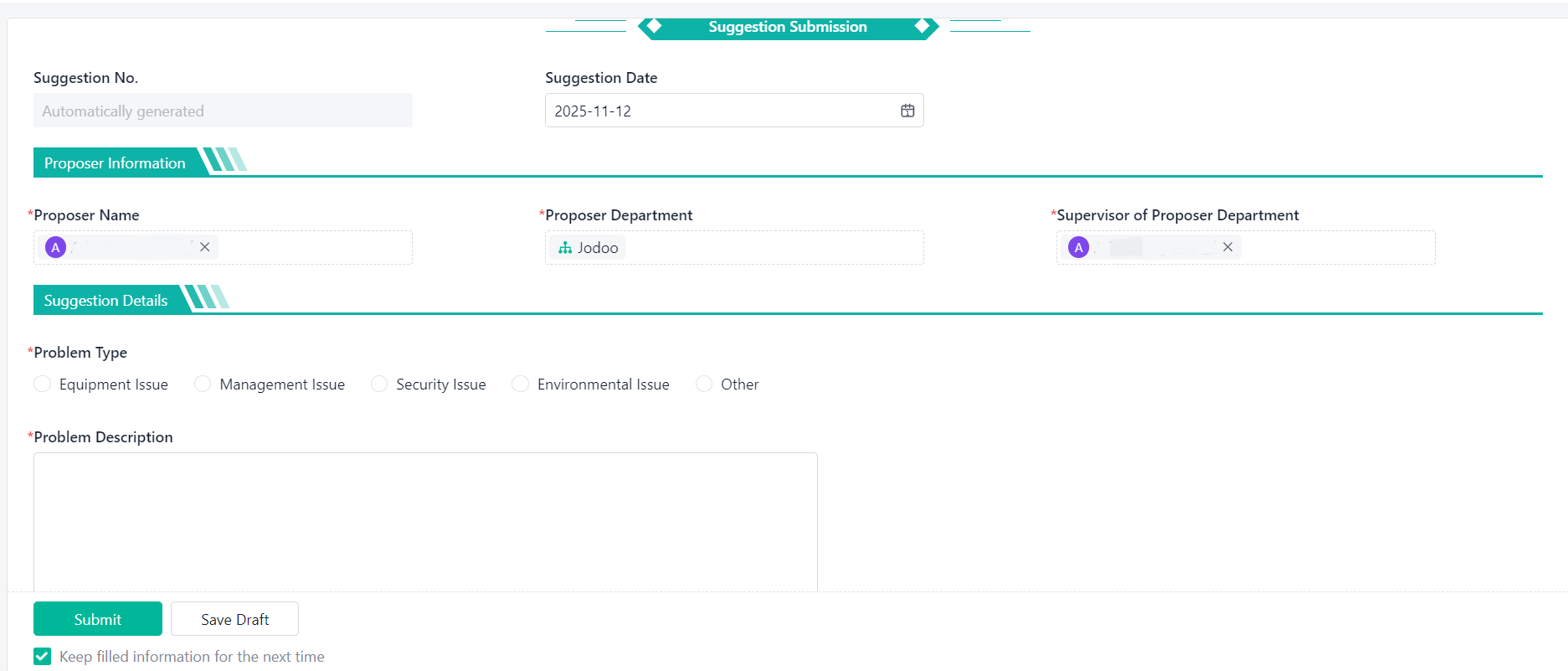1568x671 pixels.
Task: Click the Jodoo department org icon
Action: tap(565, 248)
